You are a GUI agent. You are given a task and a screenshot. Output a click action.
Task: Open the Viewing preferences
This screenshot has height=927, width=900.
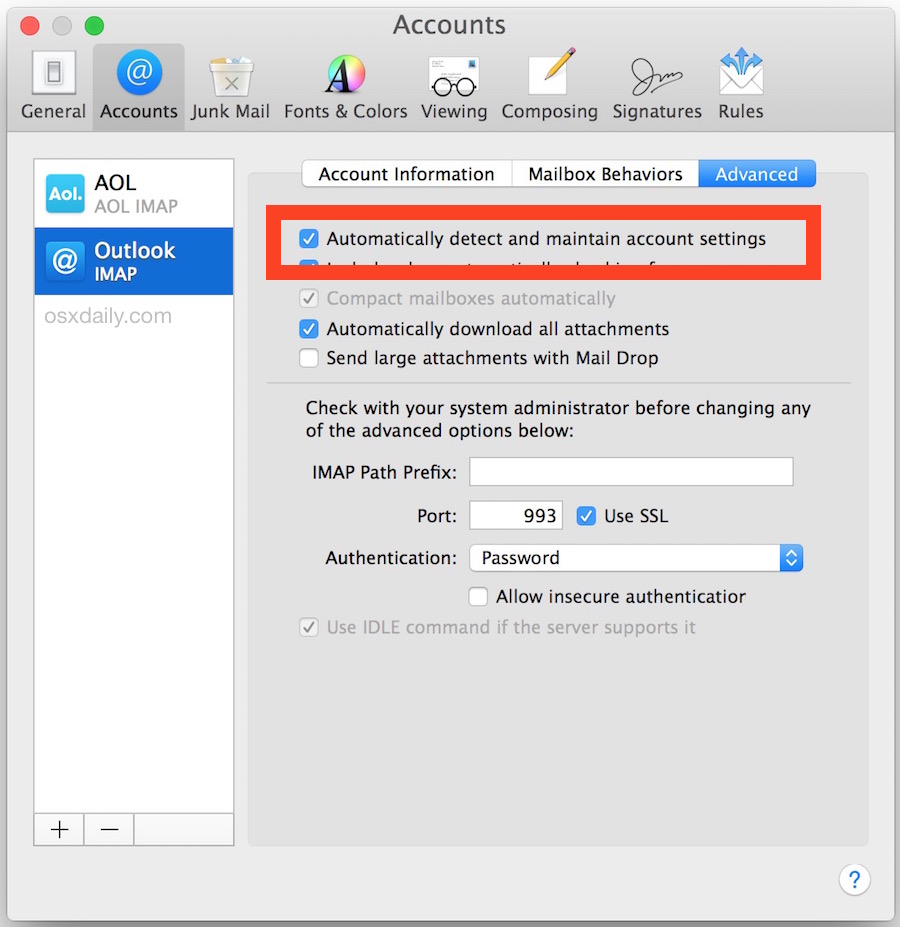[454, 85]
